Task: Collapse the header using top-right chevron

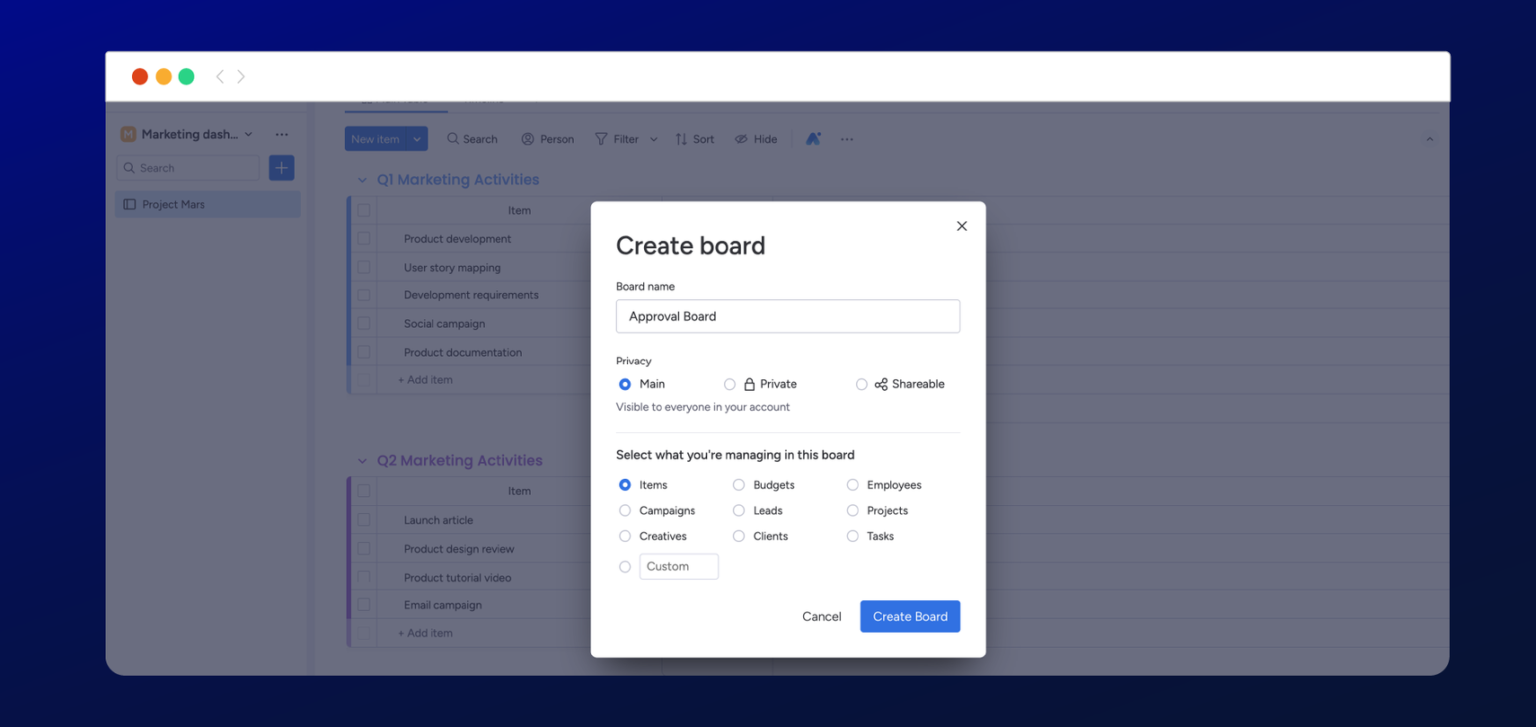Action: [x=1430, y=139]
